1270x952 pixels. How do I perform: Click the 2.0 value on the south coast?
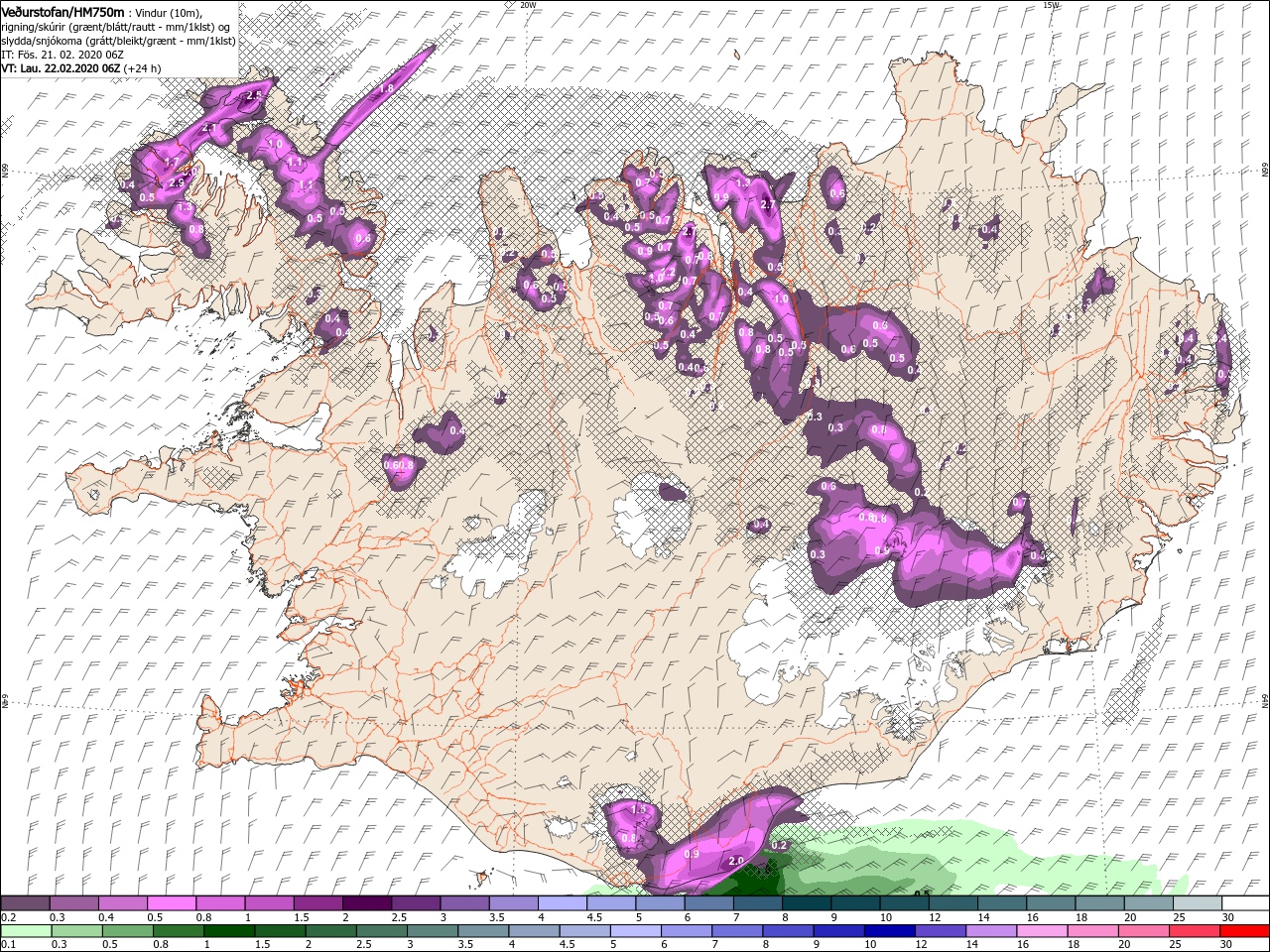[x=736, y=861]
